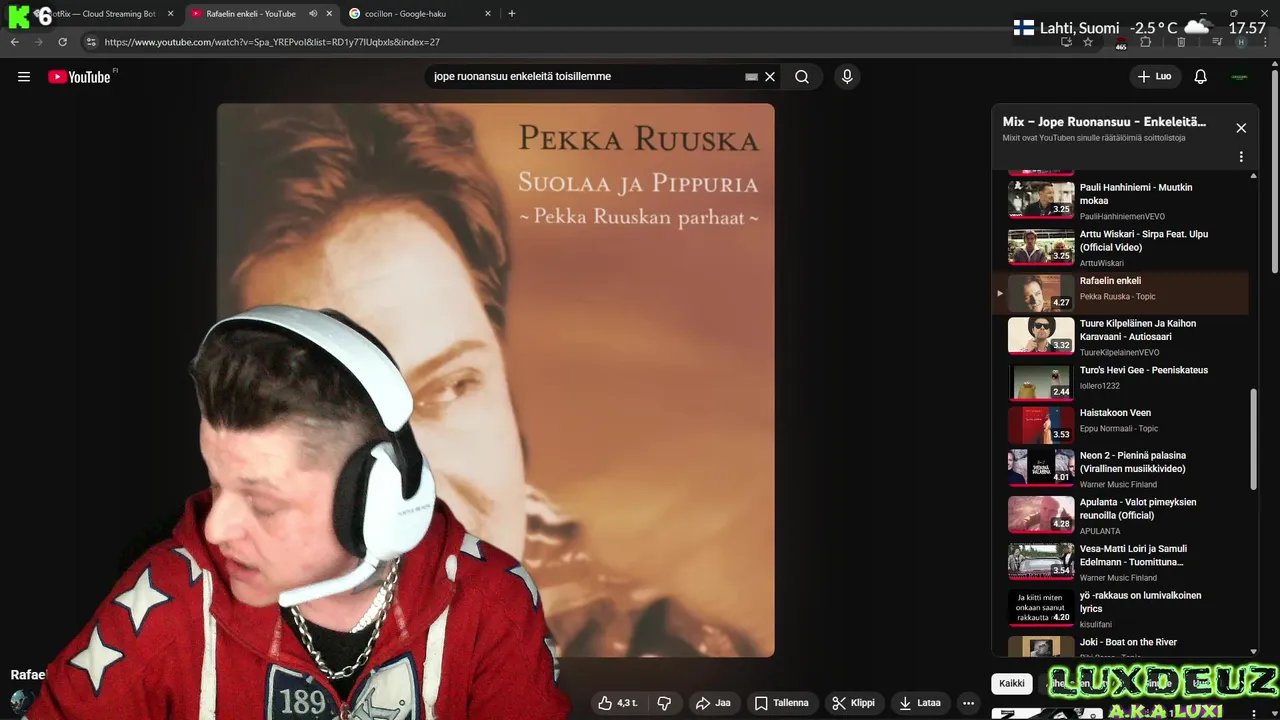The image size is (1280, 720).
Task: Open the Luo create button
Action: point(1154,77)
